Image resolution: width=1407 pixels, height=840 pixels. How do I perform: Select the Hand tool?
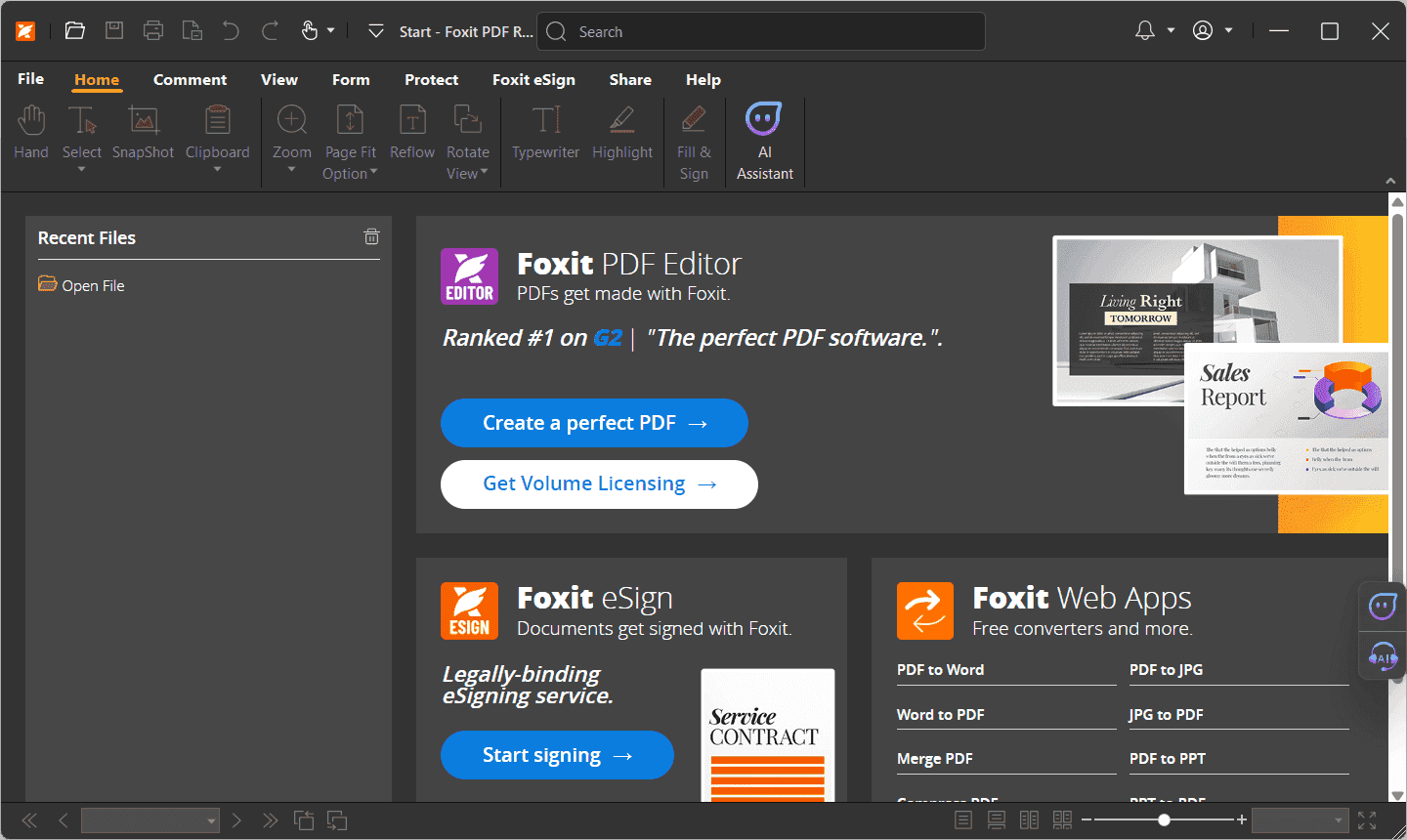(x=31, y=133)
